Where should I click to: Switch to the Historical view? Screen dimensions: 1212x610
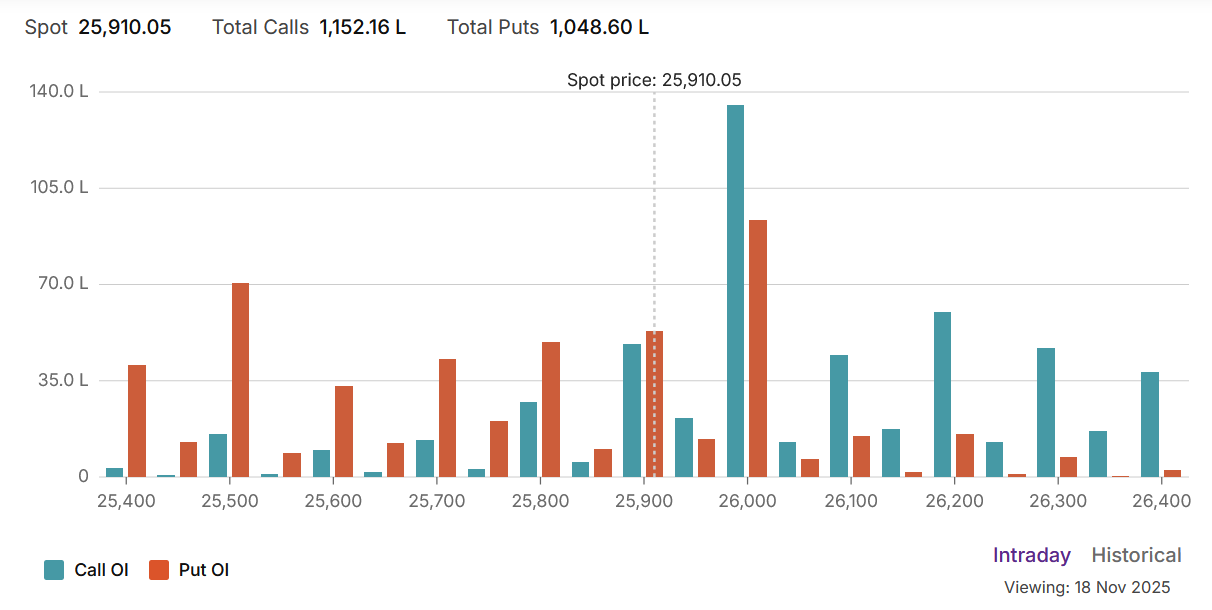coord(1136,555)
